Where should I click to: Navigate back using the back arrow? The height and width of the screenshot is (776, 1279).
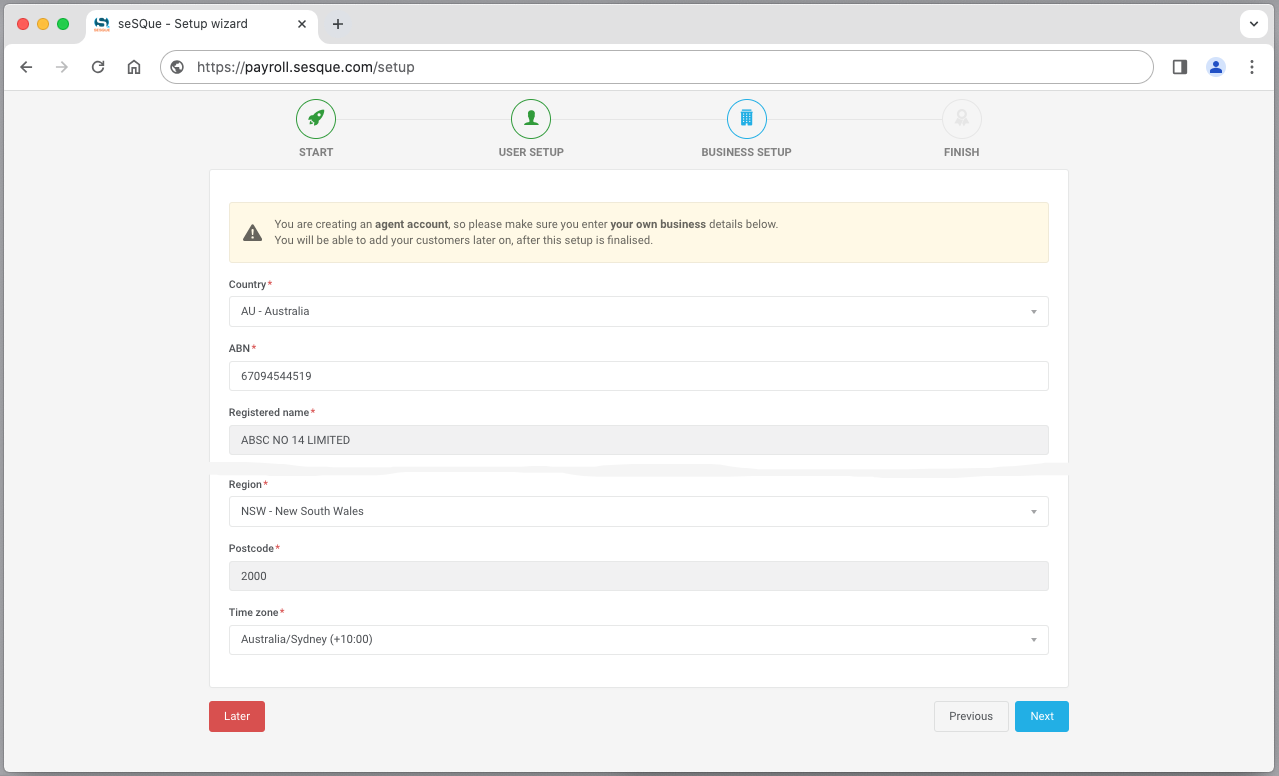pos(27,67)
